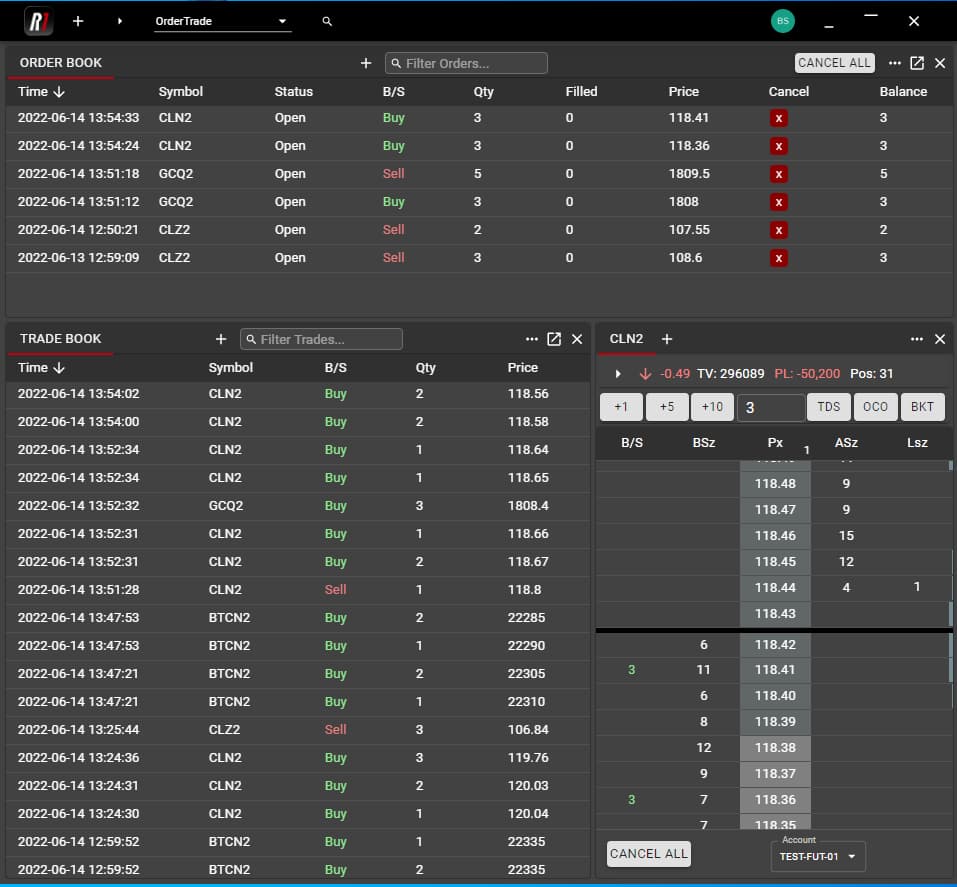The height and width of the screenshot is (887, 957).
Task: Select the TRADE BOOK tab
Action: (x=60, y=339)
